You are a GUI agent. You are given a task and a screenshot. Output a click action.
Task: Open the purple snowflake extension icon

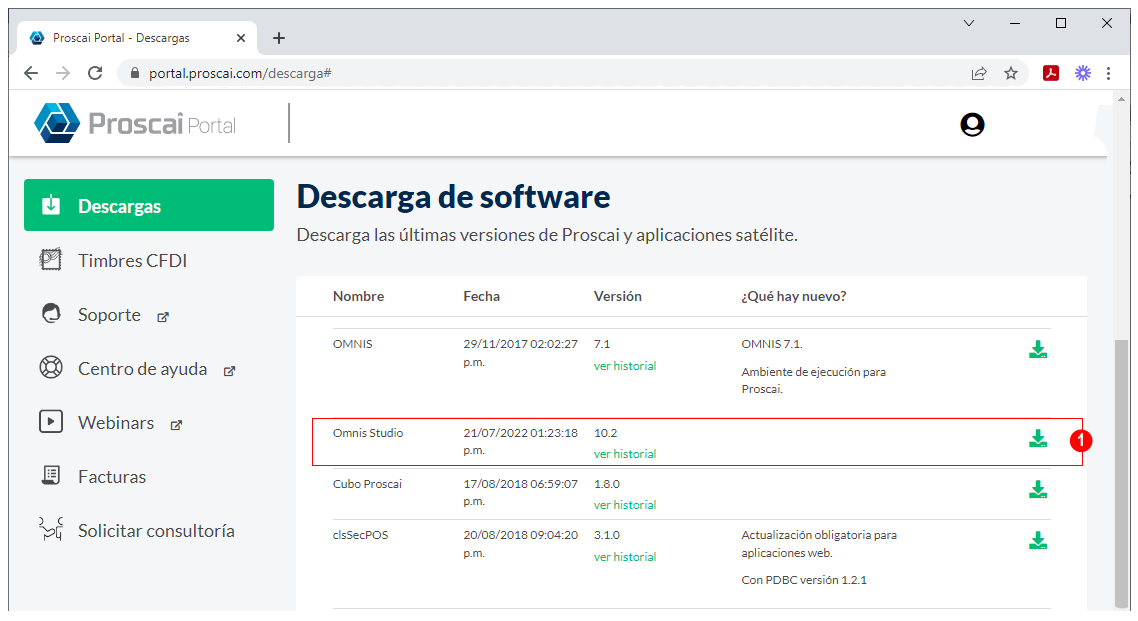tap(1083, 73)
